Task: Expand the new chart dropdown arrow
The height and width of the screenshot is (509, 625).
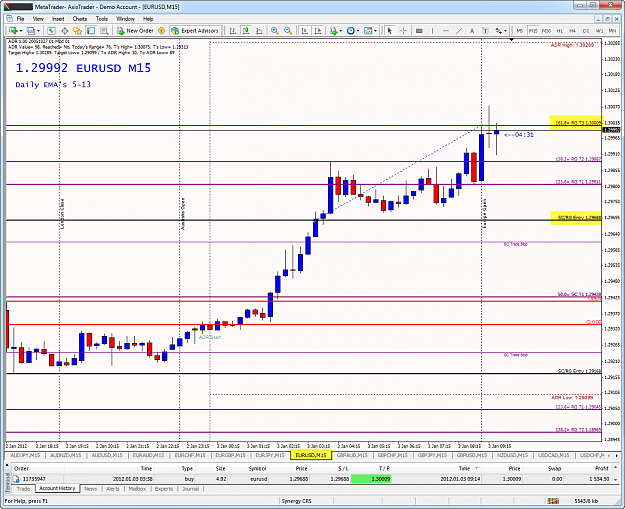Action: [21, 31]
